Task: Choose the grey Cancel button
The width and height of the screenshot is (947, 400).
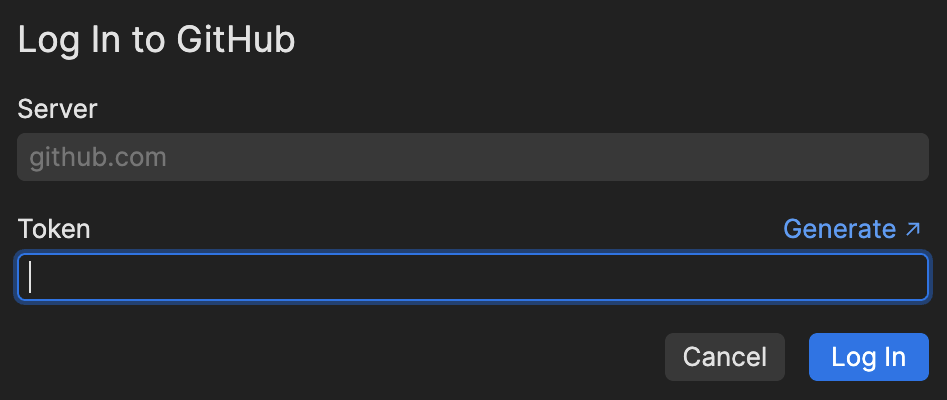Action: pos(724,357)
